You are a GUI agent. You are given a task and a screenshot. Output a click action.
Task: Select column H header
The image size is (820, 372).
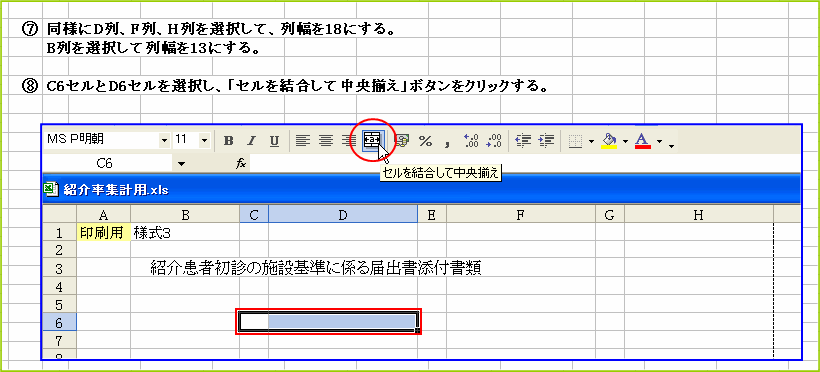pyautogui.click(x=699, y=215)
